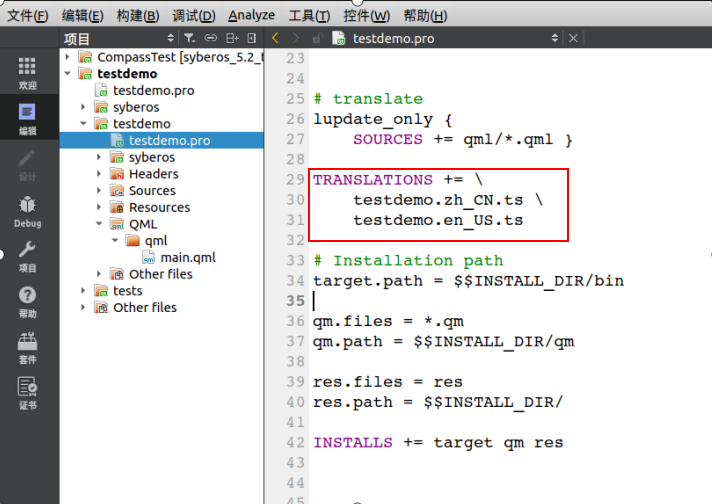This screenshot has width=712, height=504.
Task: Open Help (帮助) mode in sidebar
Action: click(x=27, y=301)
